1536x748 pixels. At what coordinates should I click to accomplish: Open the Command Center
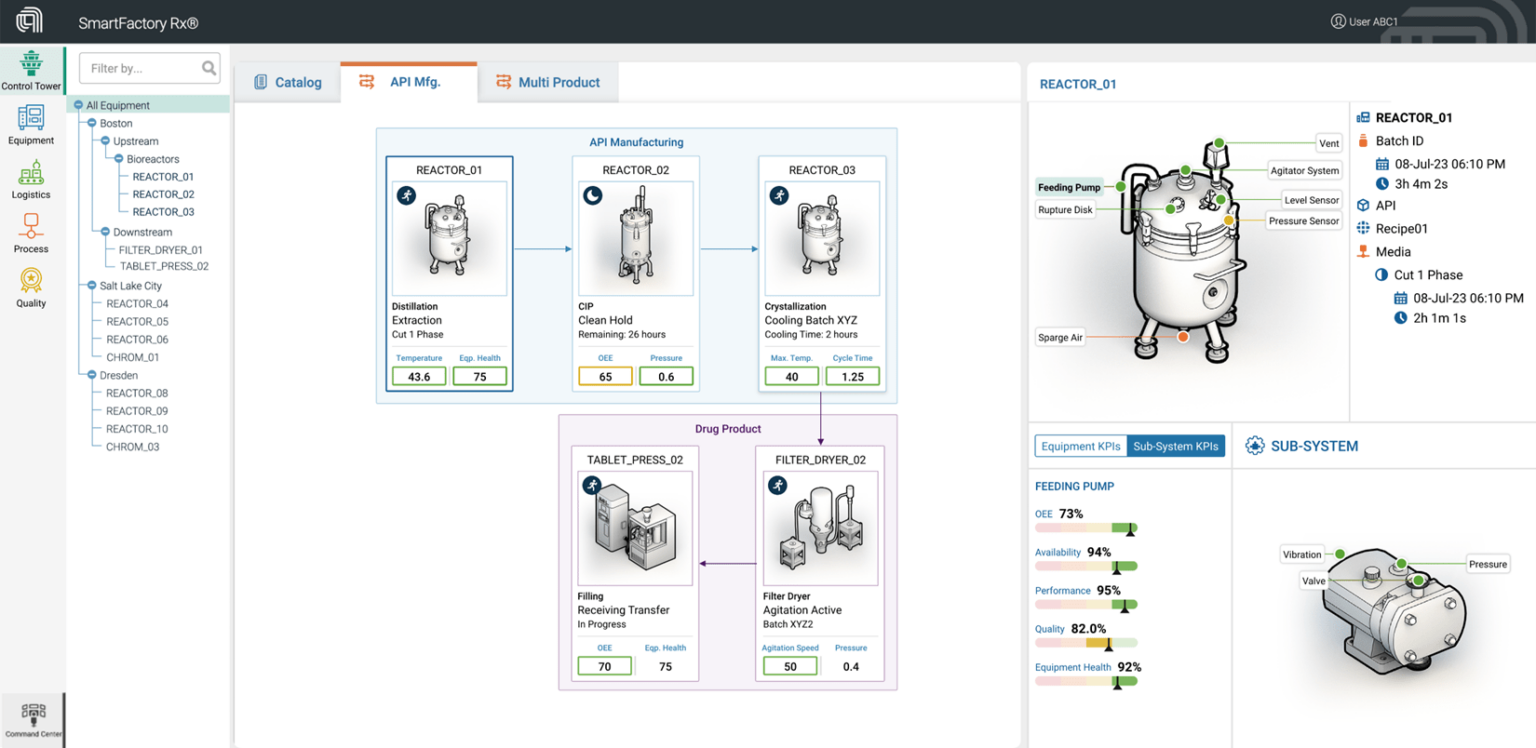coord(32,718)
